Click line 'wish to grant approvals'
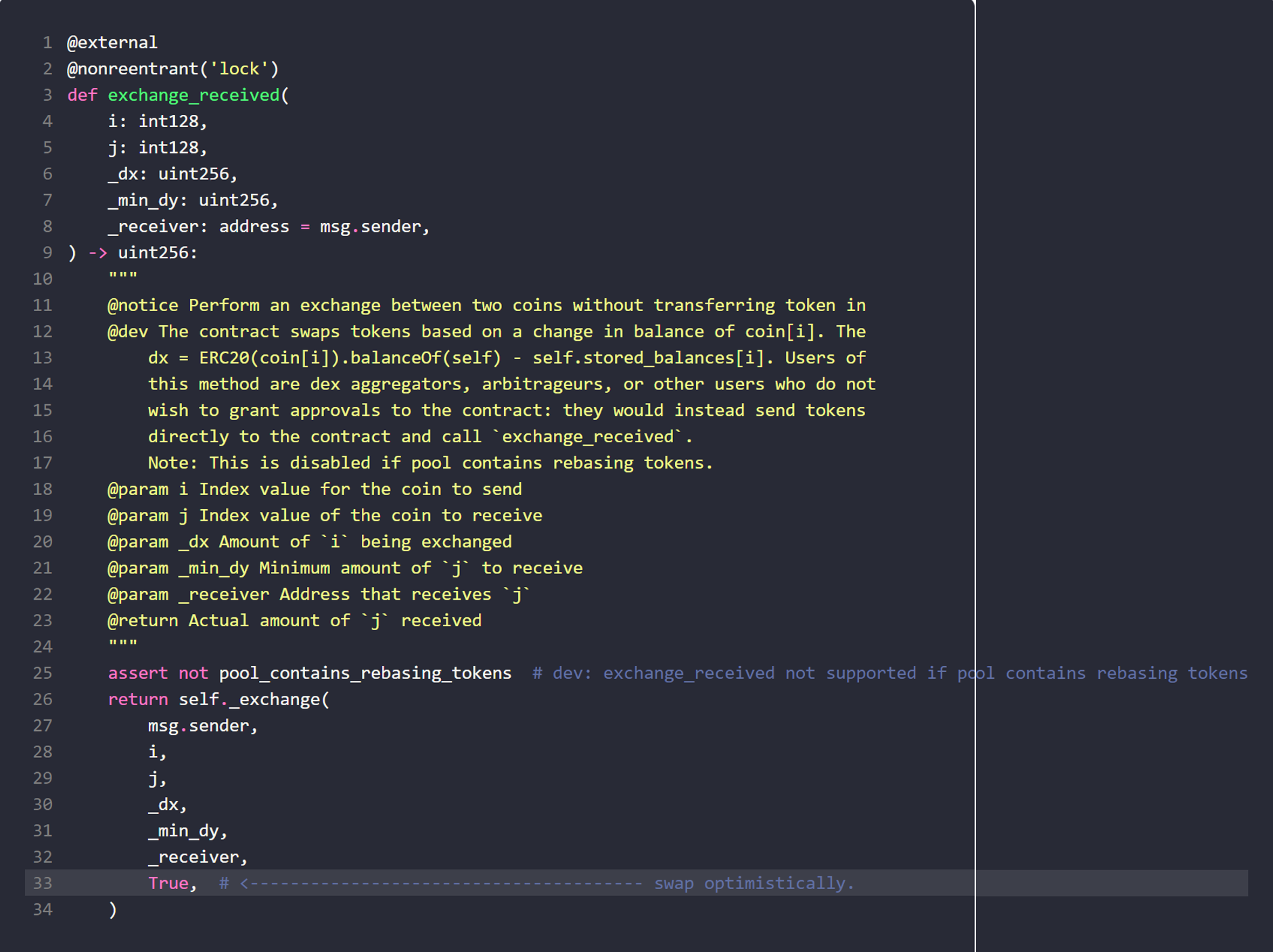This screenshot has width=1273, height=952. [x=507, y=410]
